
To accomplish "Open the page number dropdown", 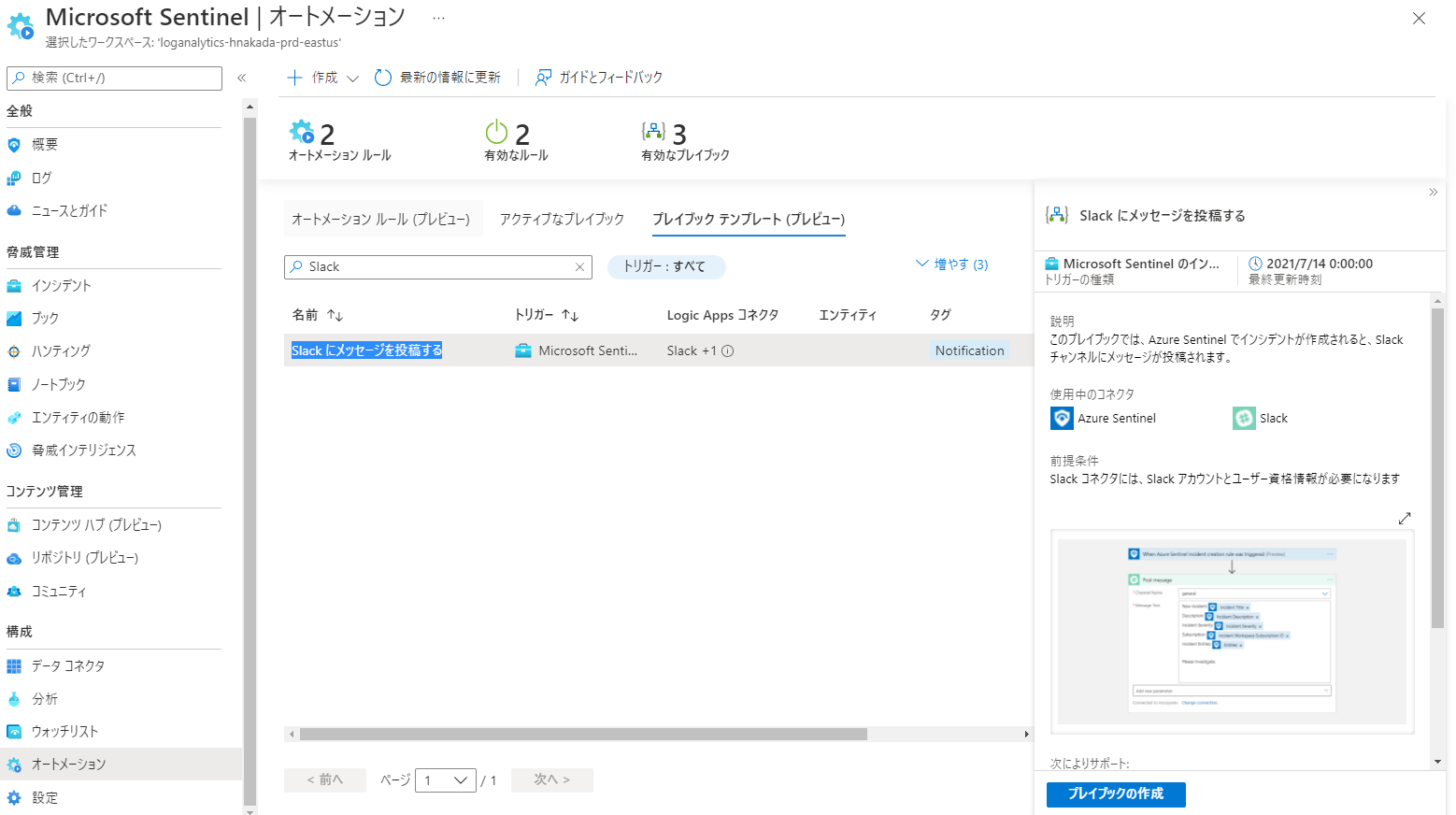I will click(446, 780).
